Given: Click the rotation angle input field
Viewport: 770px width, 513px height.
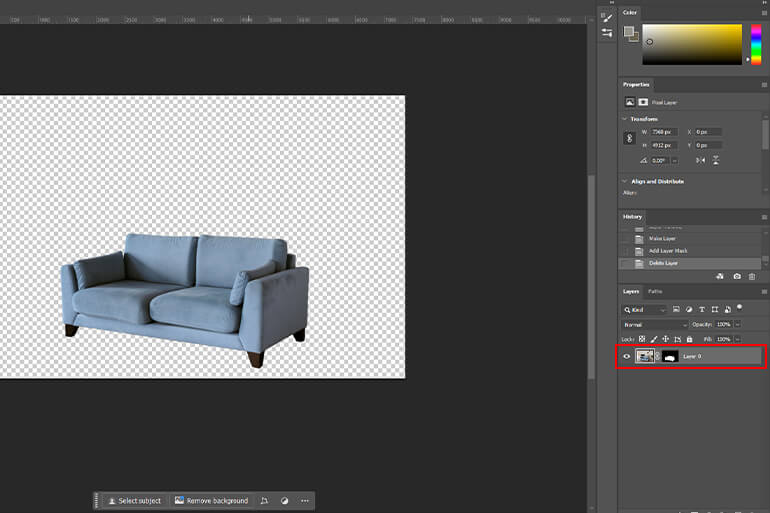Looking at the screenshot, I should coord(660,161).
